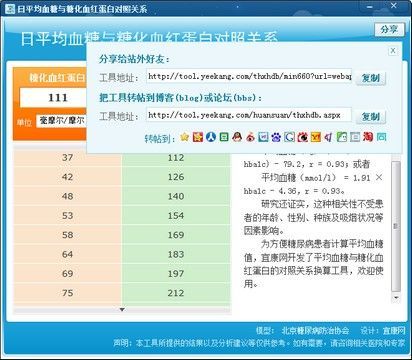The image size is (412, 360).
Task: Share to Douban with green 豆 icon
Action: click(224, 137)
